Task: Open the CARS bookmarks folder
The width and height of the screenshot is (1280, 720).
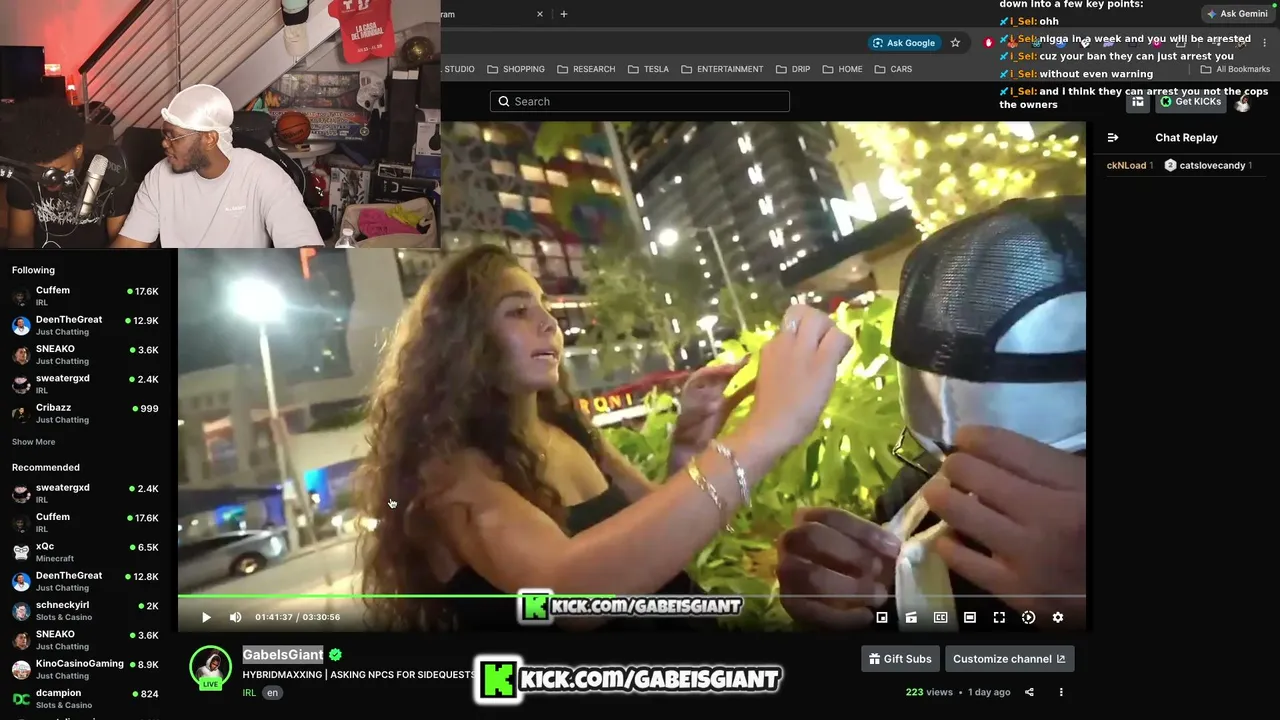Action: click(x=893, y=69)
